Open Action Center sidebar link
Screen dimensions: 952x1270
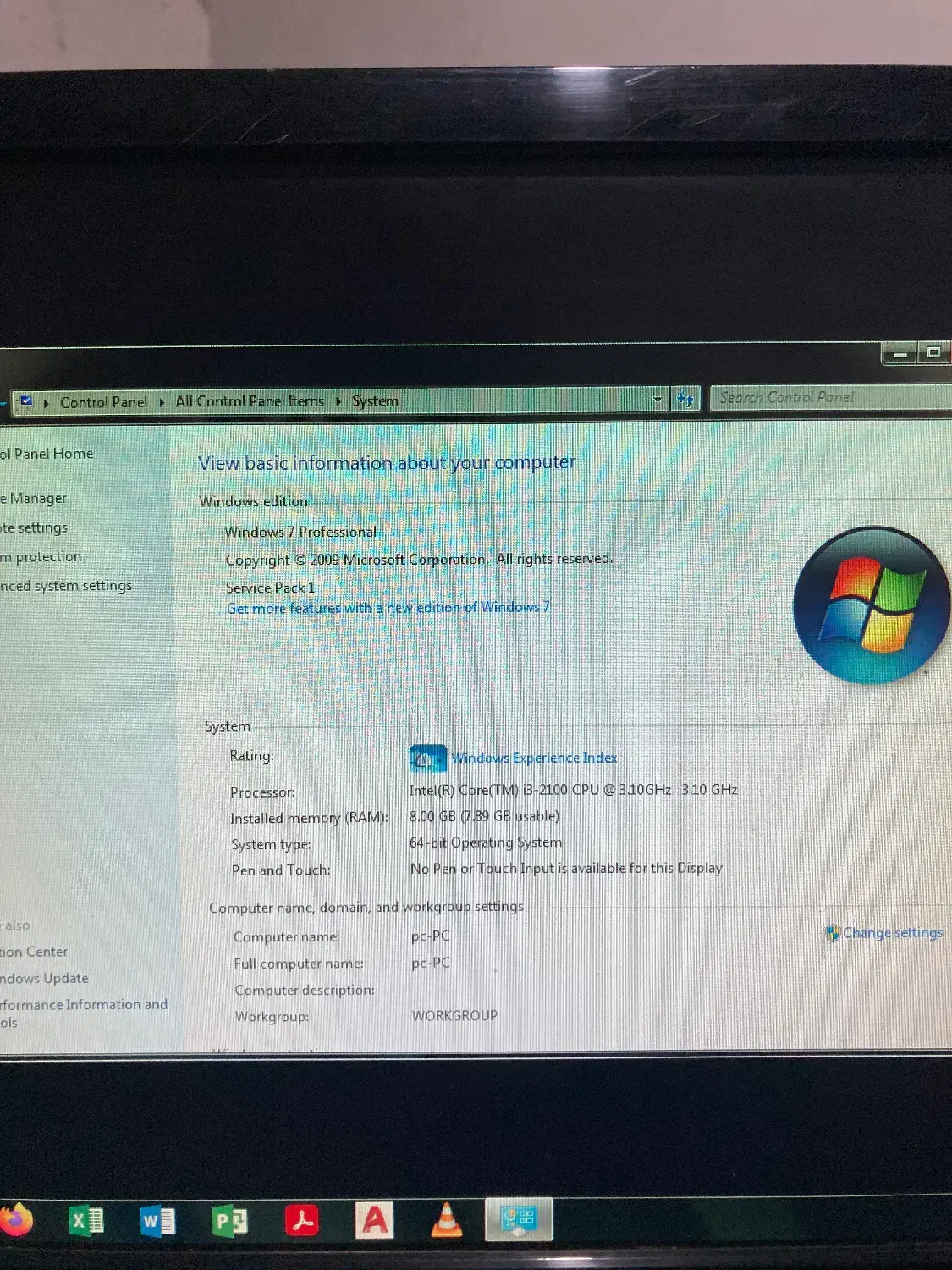(34, 952)
